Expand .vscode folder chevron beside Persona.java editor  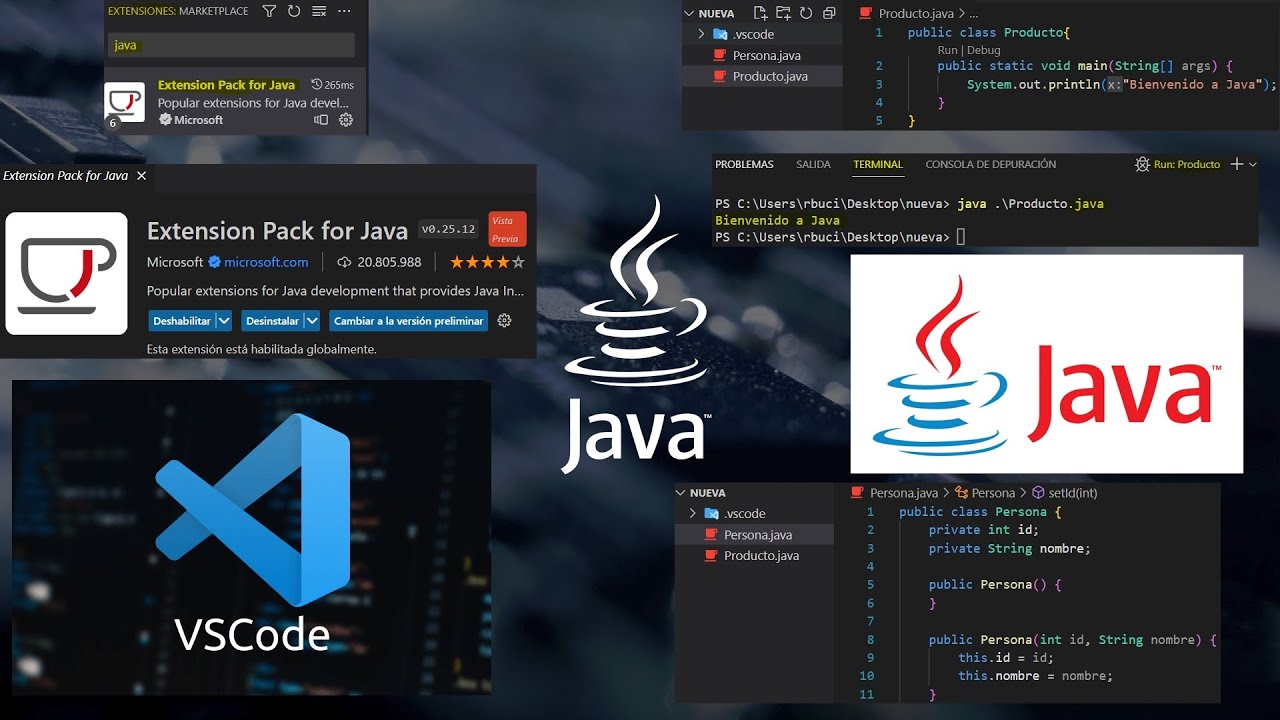pyautogui.click(x=693, y=513)
